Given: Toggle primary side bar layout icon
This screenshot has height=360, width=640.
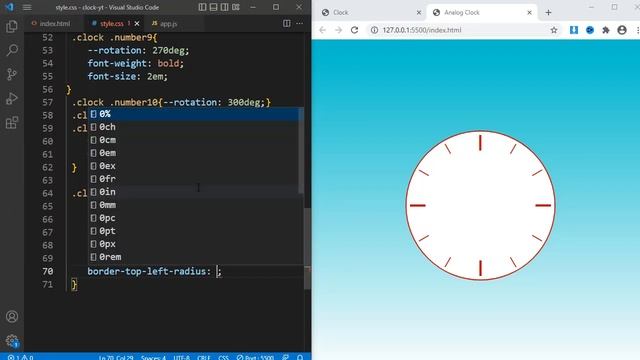Looking at the screenshot, I should click(x=202, y=7).
